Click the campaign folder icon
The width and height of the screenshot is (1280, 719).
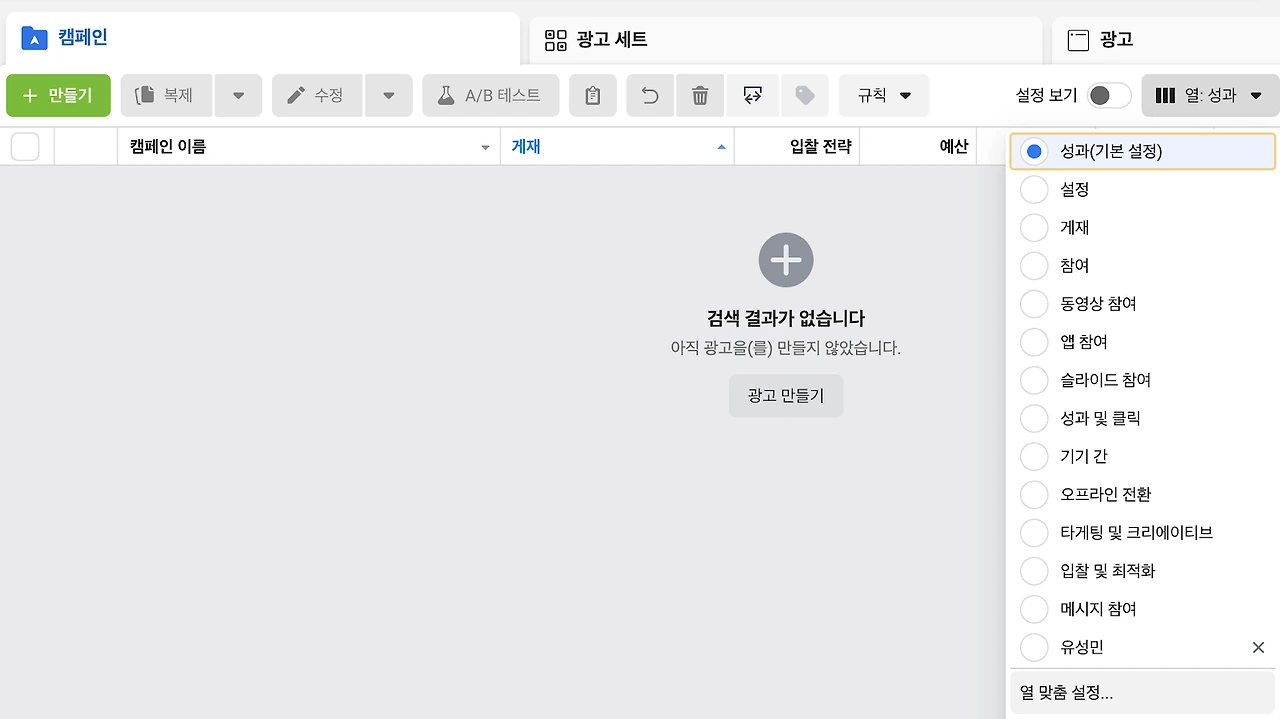pos(35,38)
